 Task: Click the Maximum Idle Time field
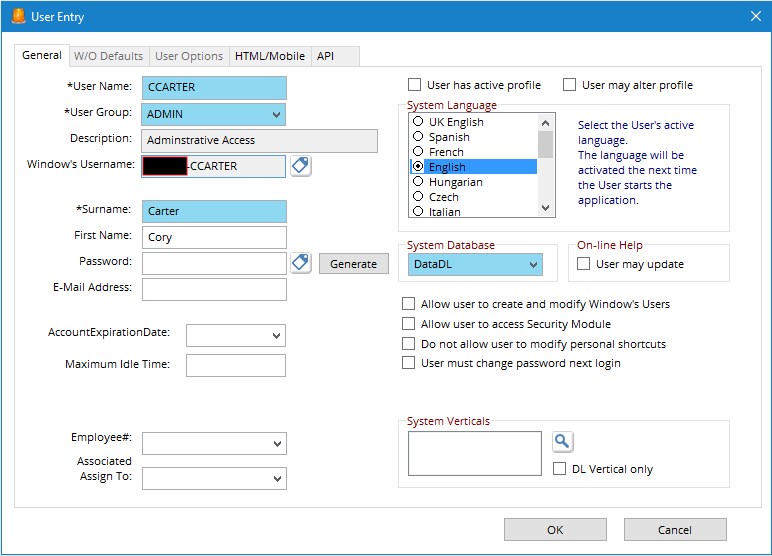[236, 365]
